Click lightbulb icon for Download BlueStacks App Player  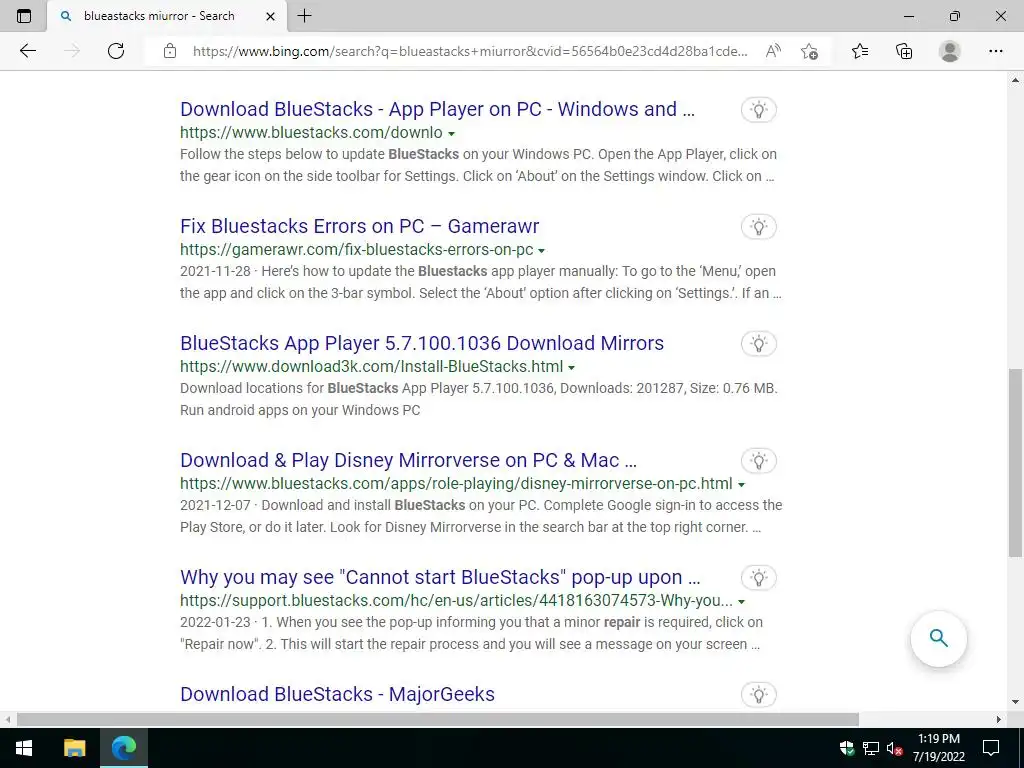click(x=758, y=110)
